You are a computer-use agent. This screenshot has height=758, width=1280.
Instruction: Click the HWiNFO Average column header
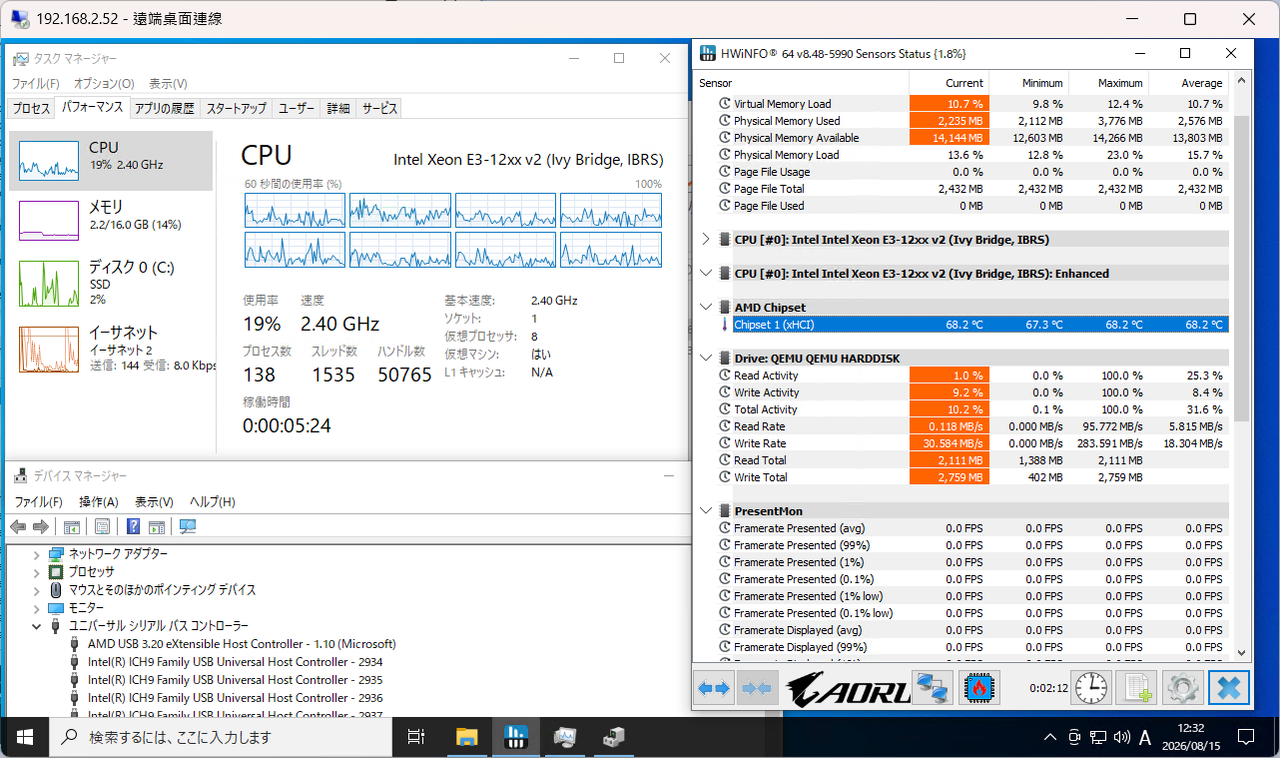point(1189,83)
